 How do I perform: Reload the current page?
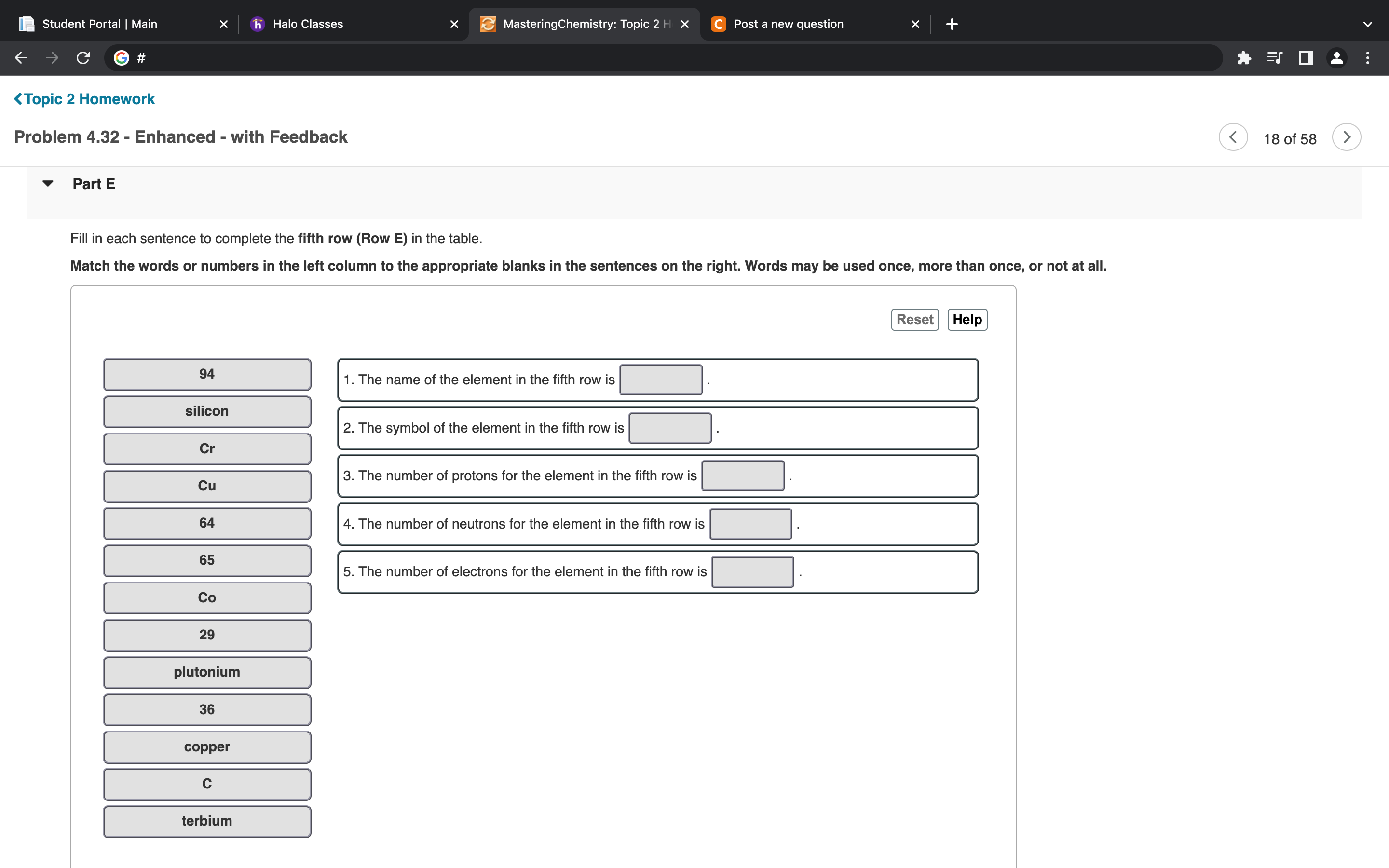tap(83, 58)
